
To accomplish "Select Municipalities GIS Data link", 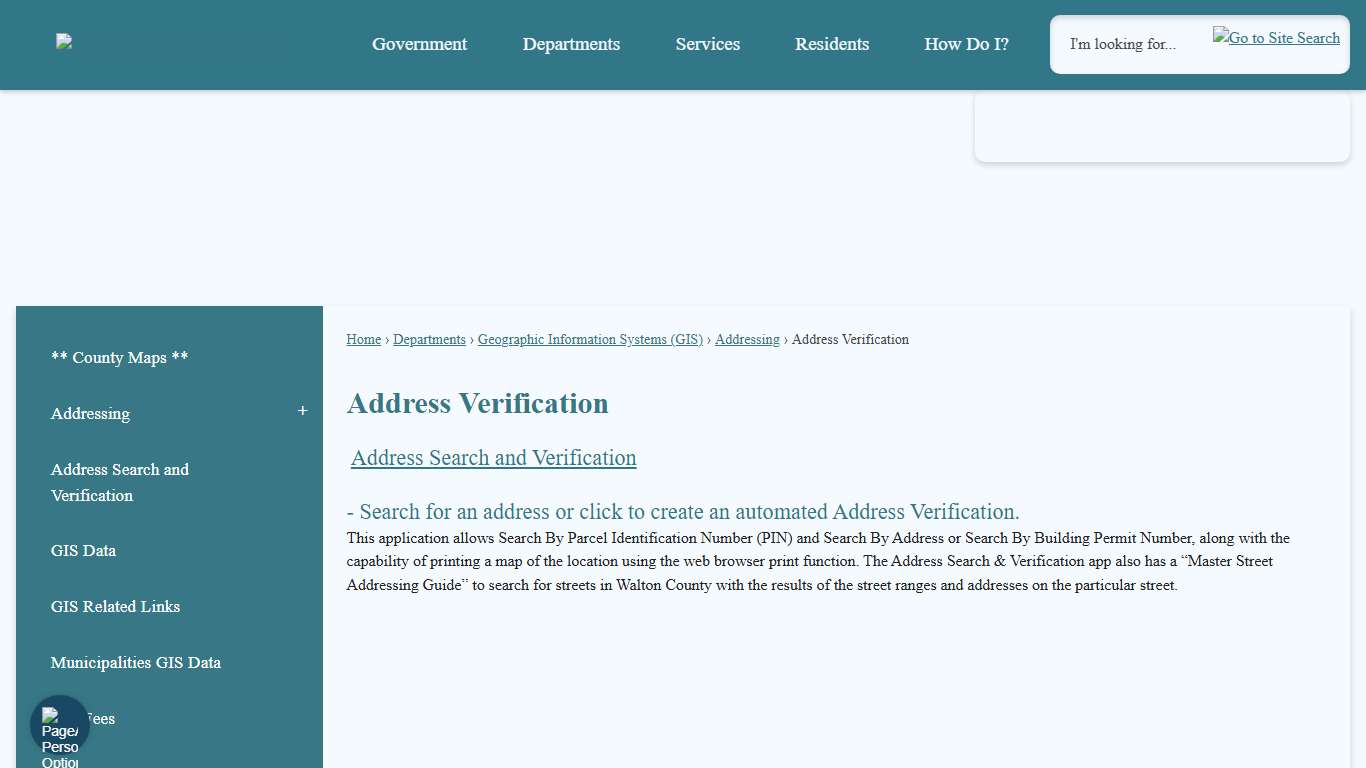I will click(x=135, y=662).
